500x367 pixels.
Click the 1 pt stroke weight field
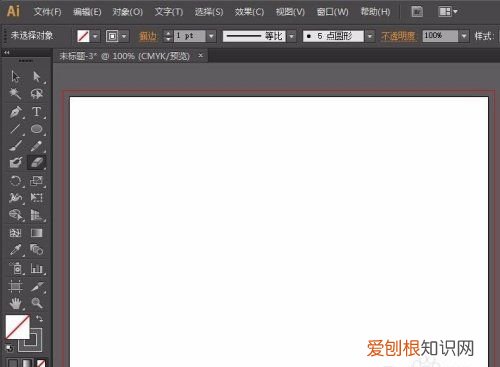click(189, 36)
